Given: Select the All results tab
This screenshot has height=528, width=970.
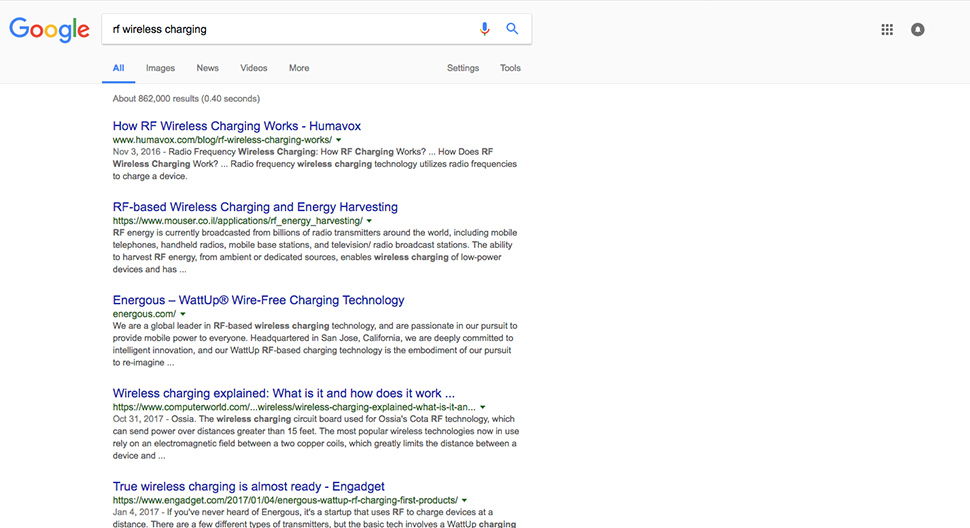Looking at the screenshot, I should coord(118,68).
